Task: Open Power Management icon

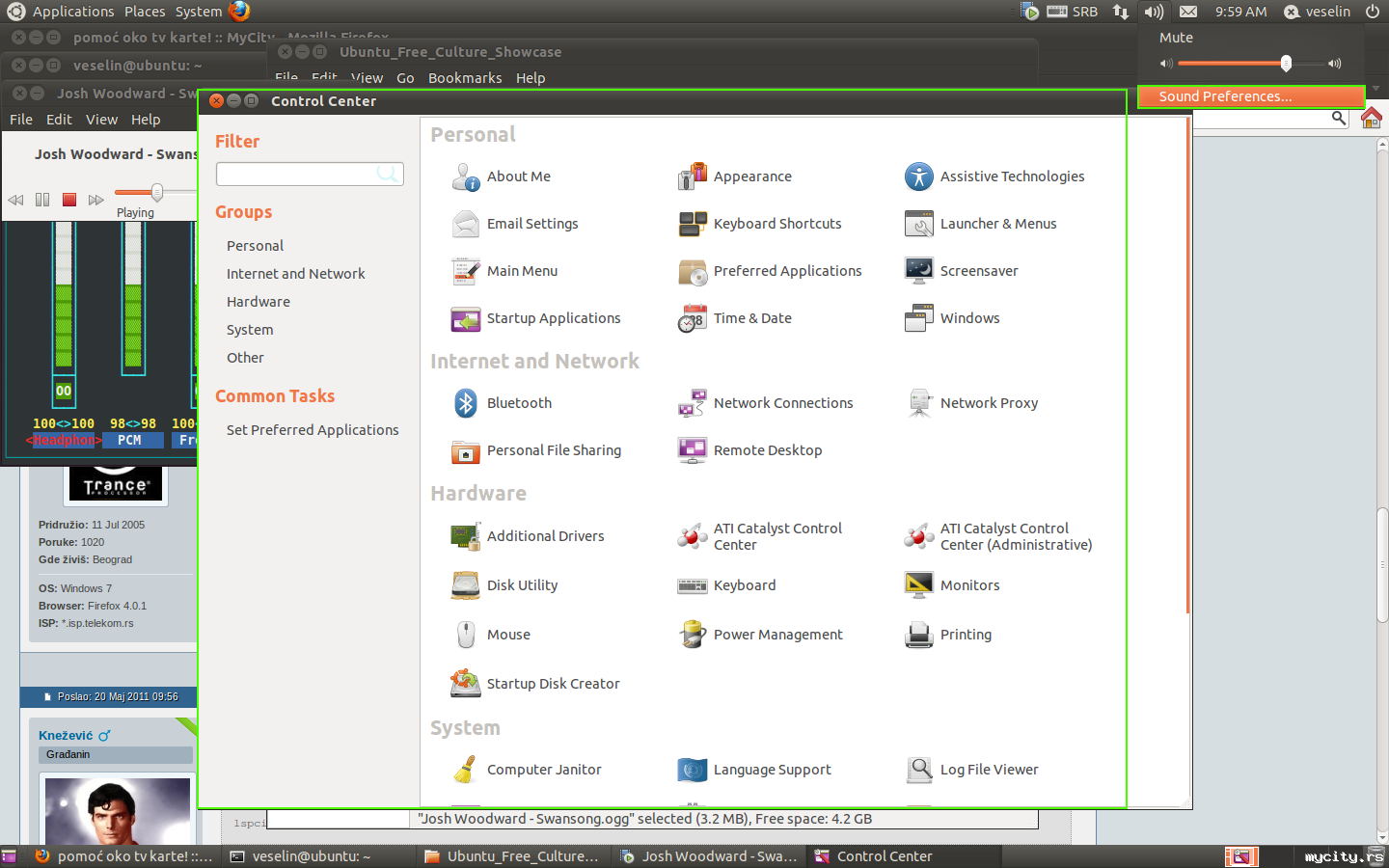Action: [693, 635]
